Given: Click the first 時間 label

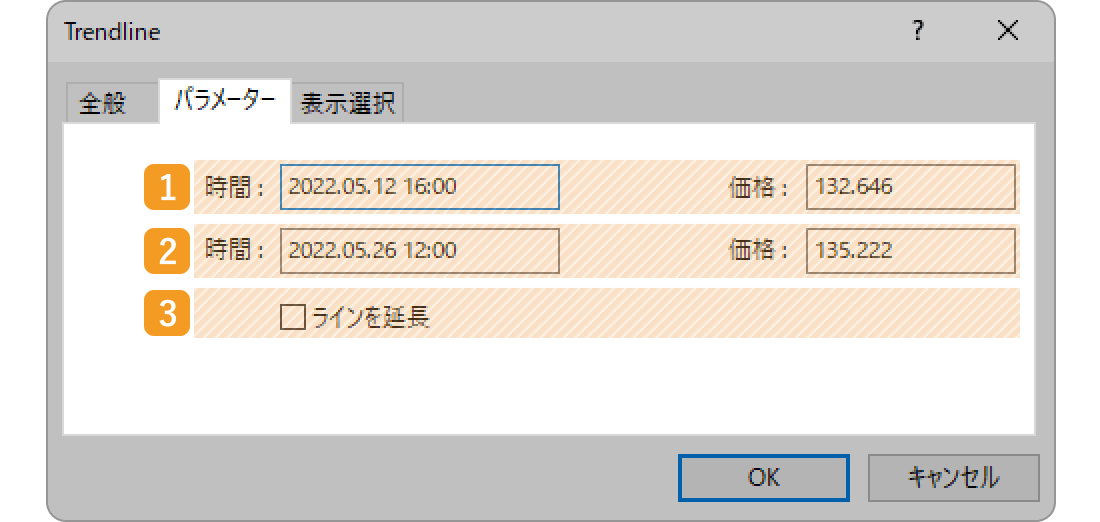Looking at the screenshot, I should tap(234, 187).
